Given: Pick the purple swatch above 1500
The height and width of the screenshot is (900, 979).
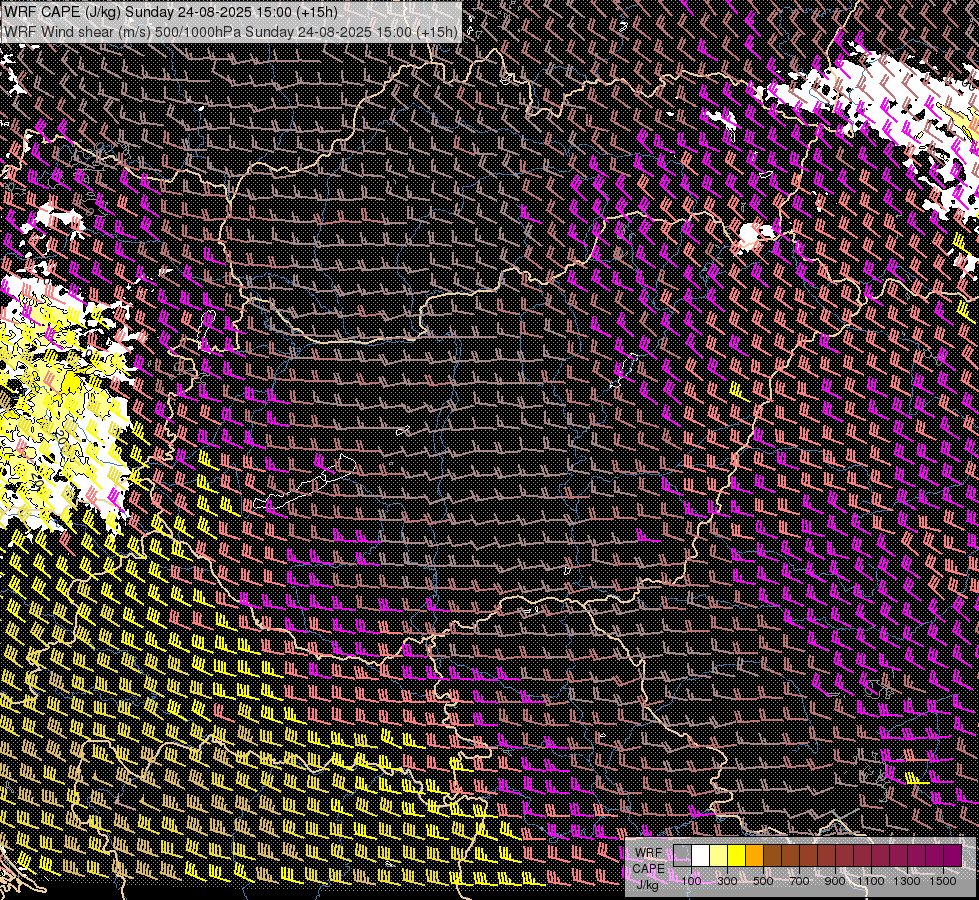Looking at the screenshot, I should pyautogui.click(x=952, y=856).
